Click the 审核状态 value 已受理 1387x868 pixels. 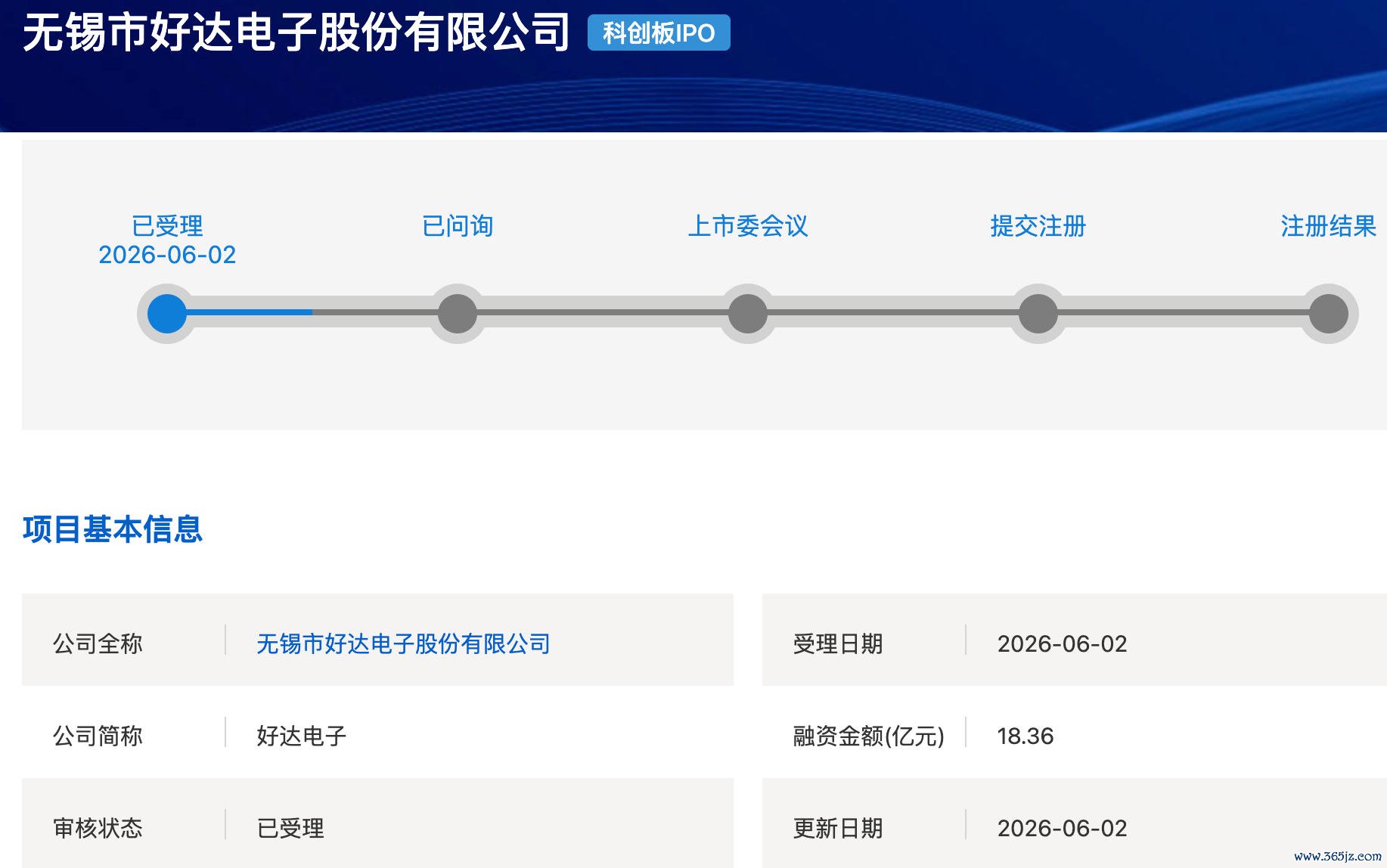(290, 828)
